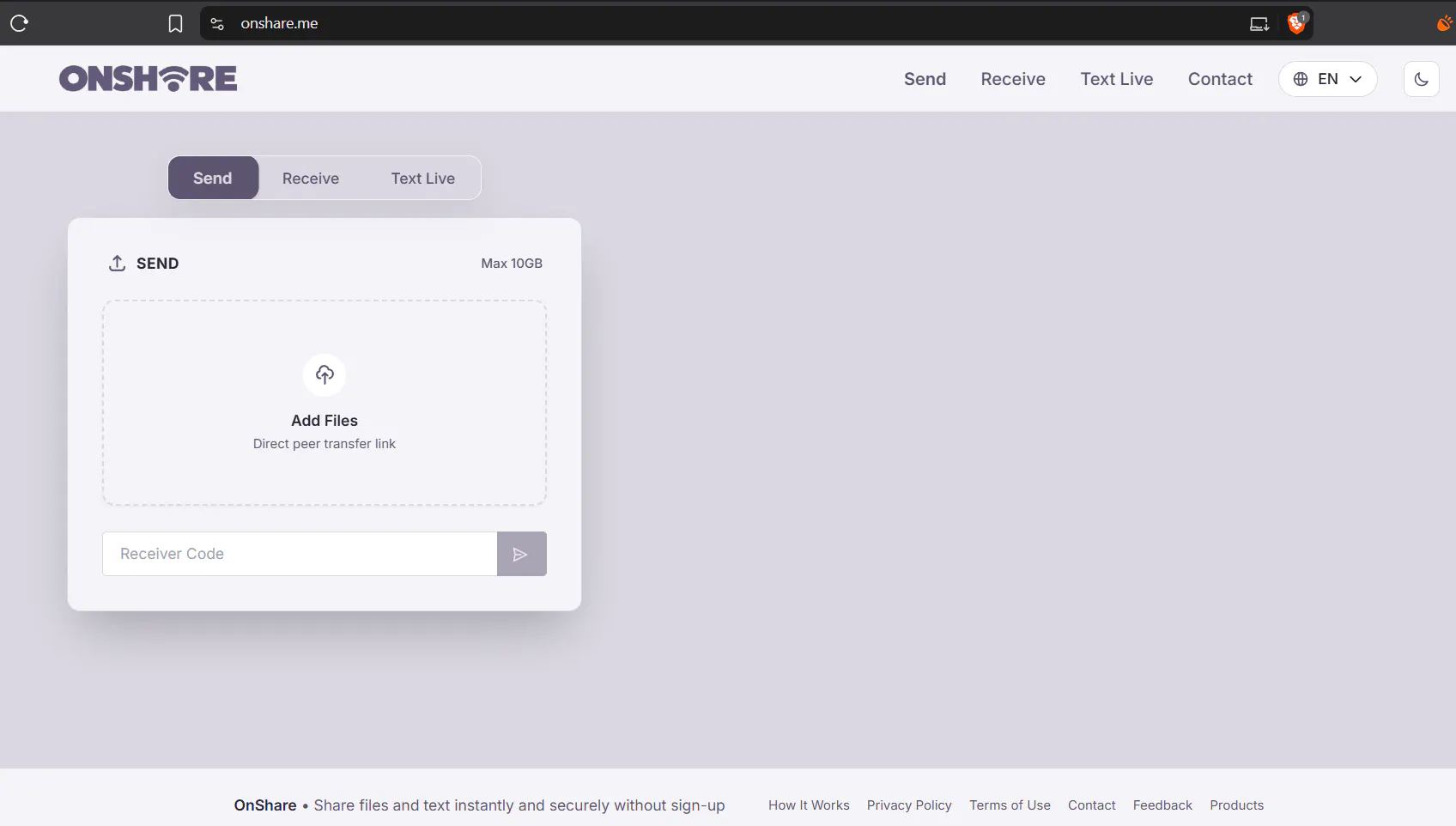Image resolution: width=1456 pixels, height=826 pixels.
Task: Switch to the Text Live tab above the card
Action: pos(423,179)
